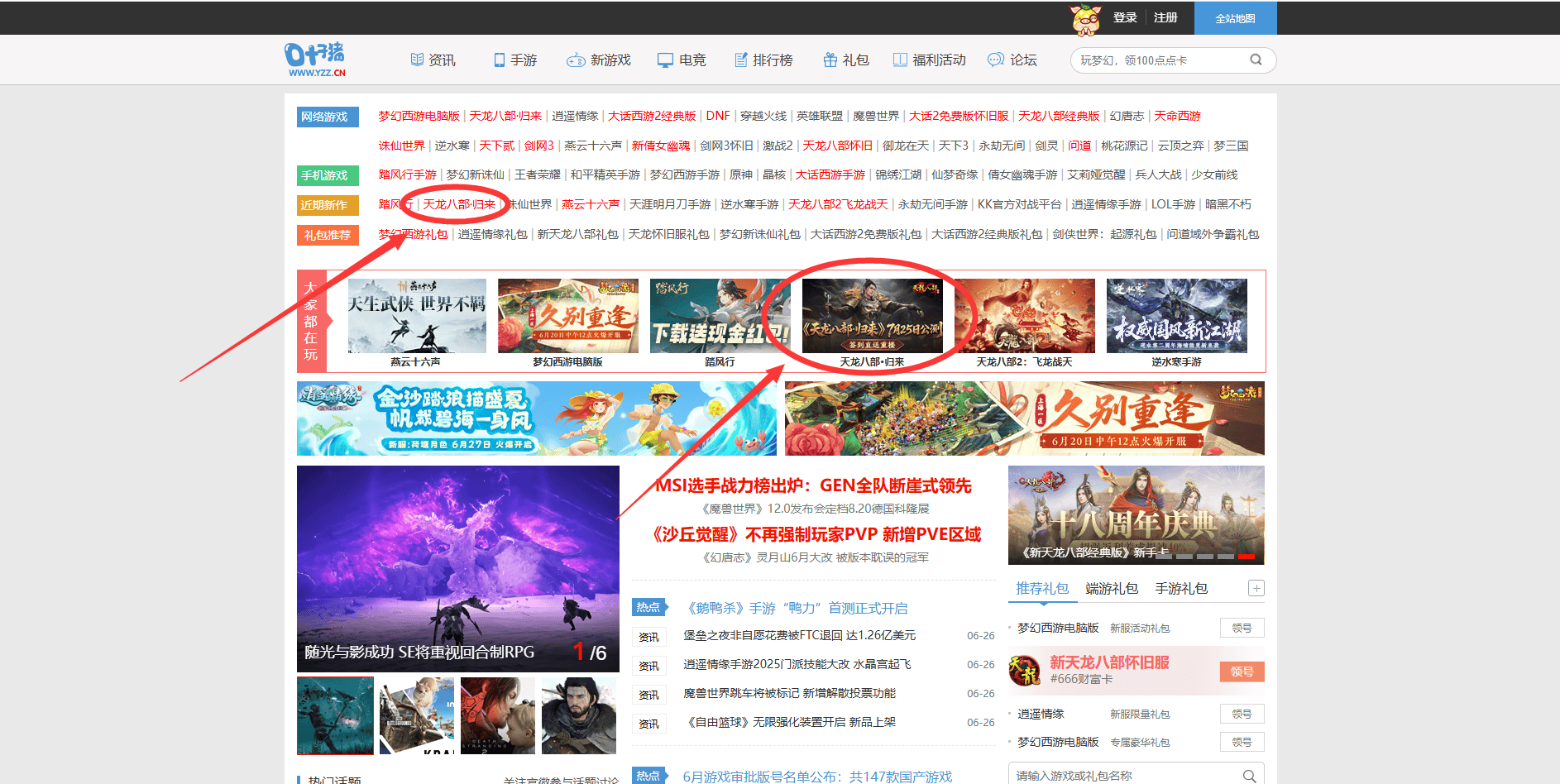This screenshot has height=784, width=1560.
Task: Select the cat Battlegrounds slideshow thumbnail
Action: (417, 715)
